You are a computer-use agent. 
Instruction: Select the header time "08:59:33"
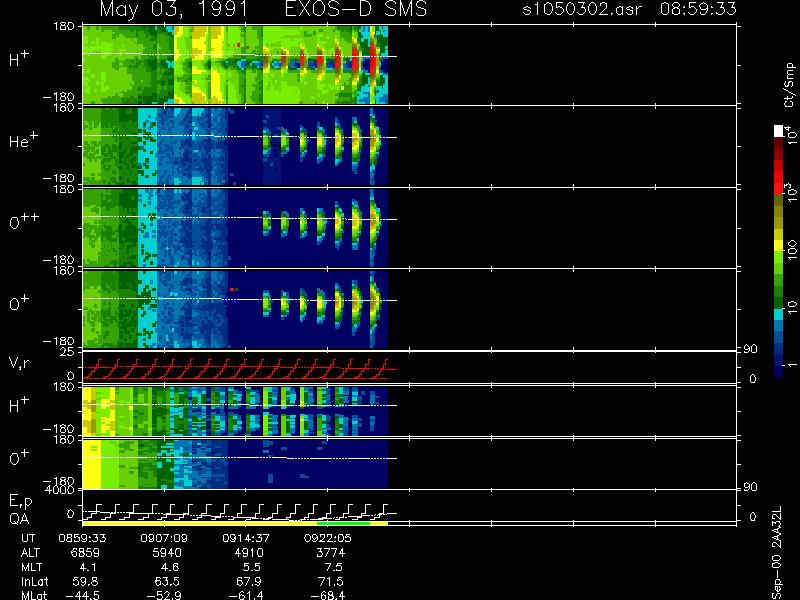698,9
